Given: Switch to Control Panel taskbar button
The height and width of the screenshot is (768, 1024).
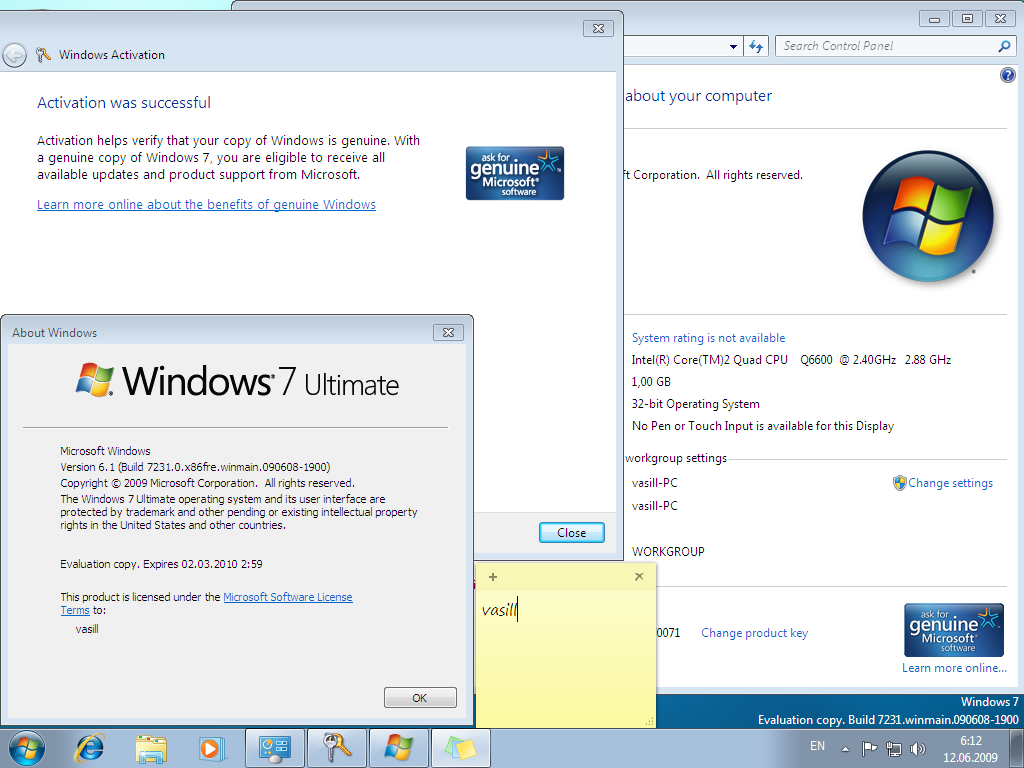Looking at the screenshot, I should [275, 748].
